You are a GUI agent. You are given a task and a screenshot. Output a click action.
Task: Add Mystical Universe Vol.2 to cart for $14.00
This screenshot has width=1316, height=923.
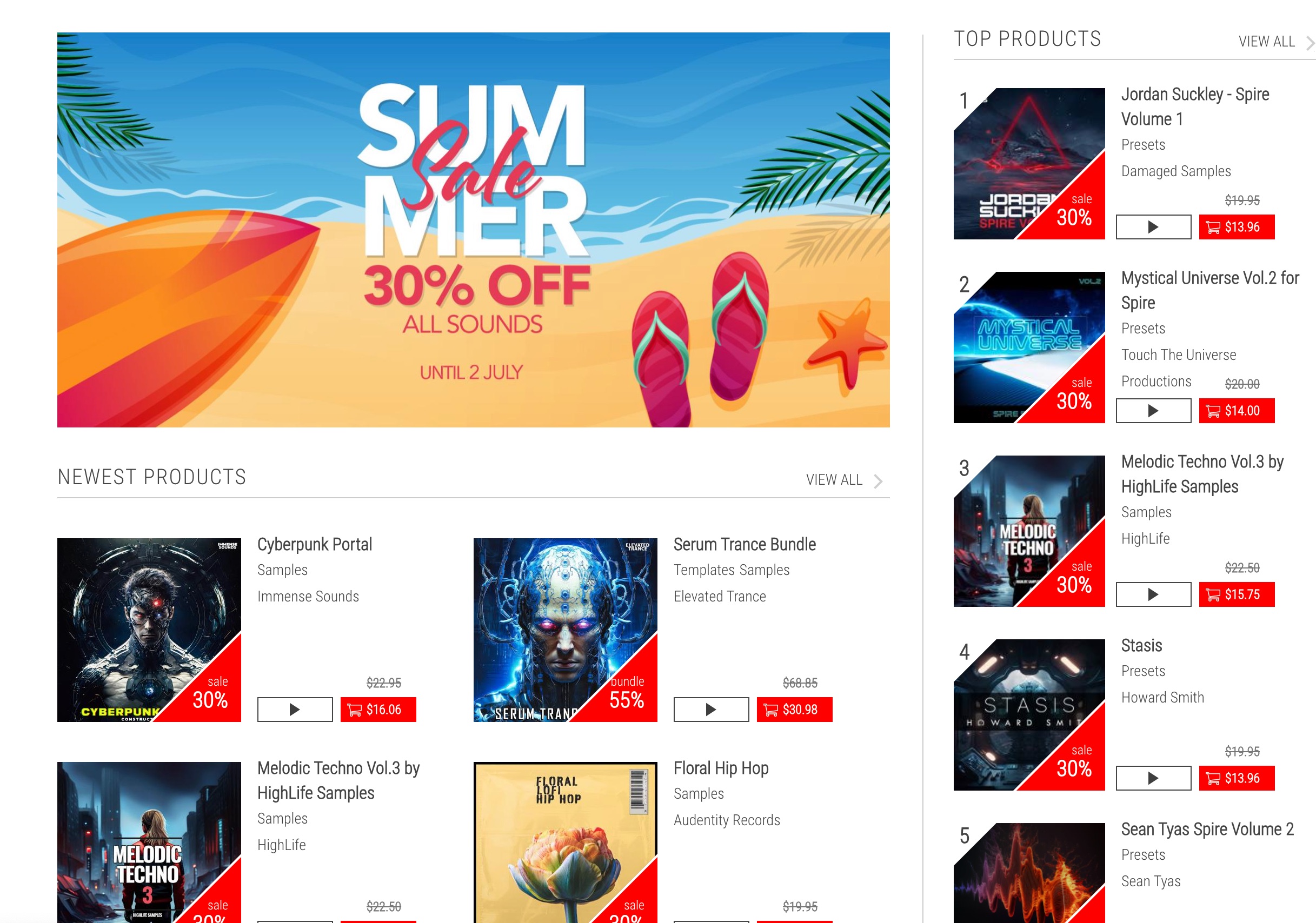tap(1237, 410)
